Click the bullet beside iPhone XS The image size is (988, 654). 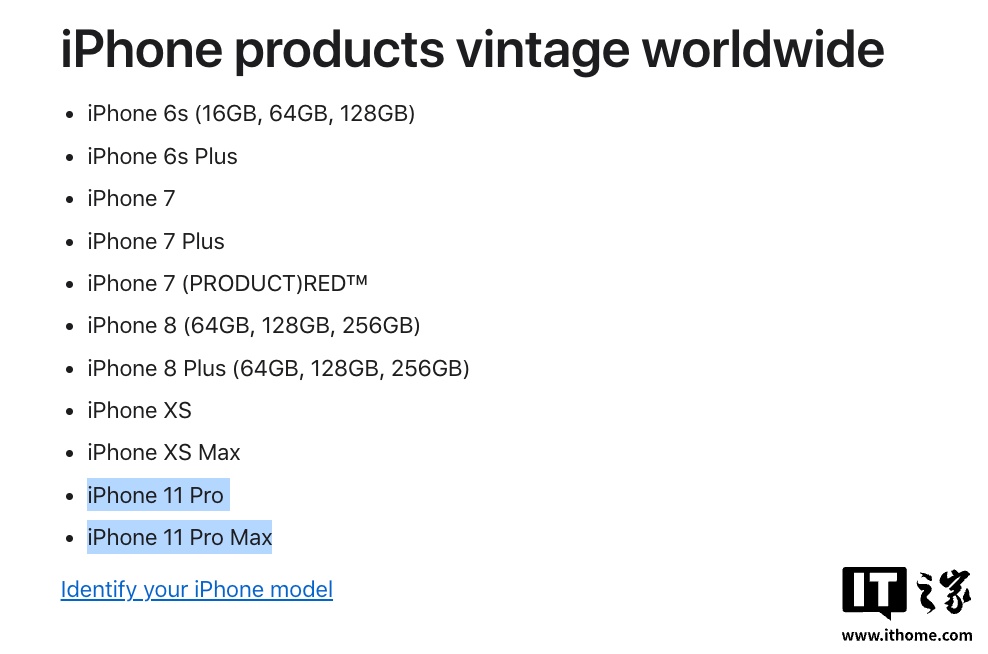(69, 411)
